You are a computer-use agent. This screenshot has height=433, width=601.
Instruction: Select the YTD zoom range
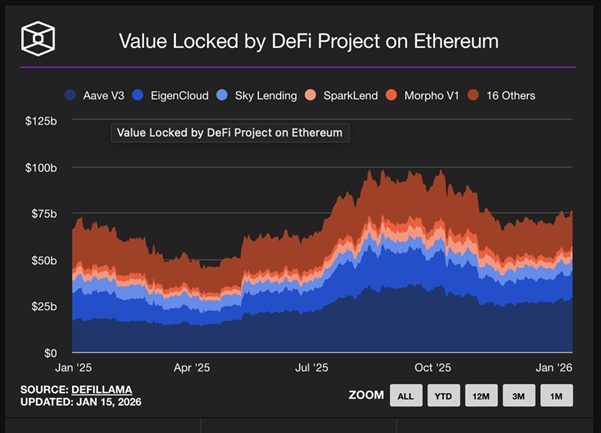point(443,395)
